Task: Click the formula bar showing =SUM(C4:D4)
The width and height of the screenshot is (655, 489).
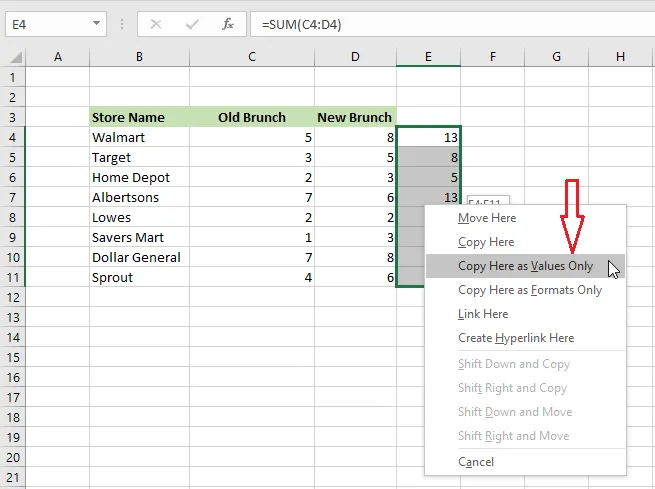Action: click(452, 24)
